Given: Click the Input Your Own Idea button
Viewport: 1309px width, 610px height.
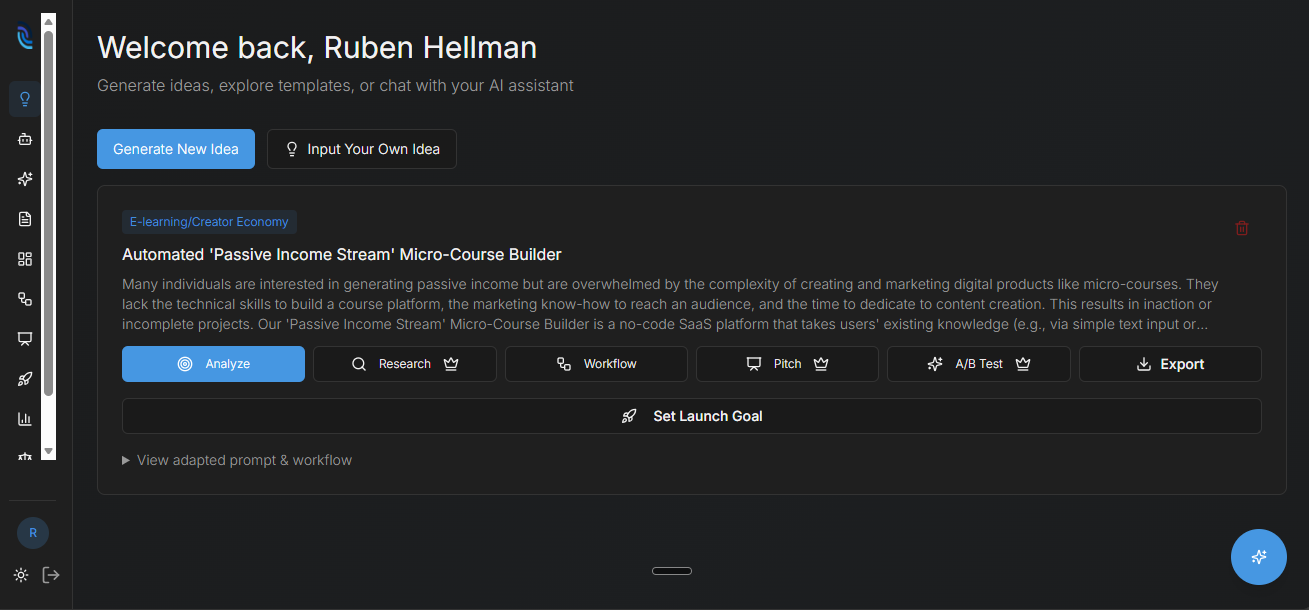Looking at the screenshot, I should click(x=361, y=148).
